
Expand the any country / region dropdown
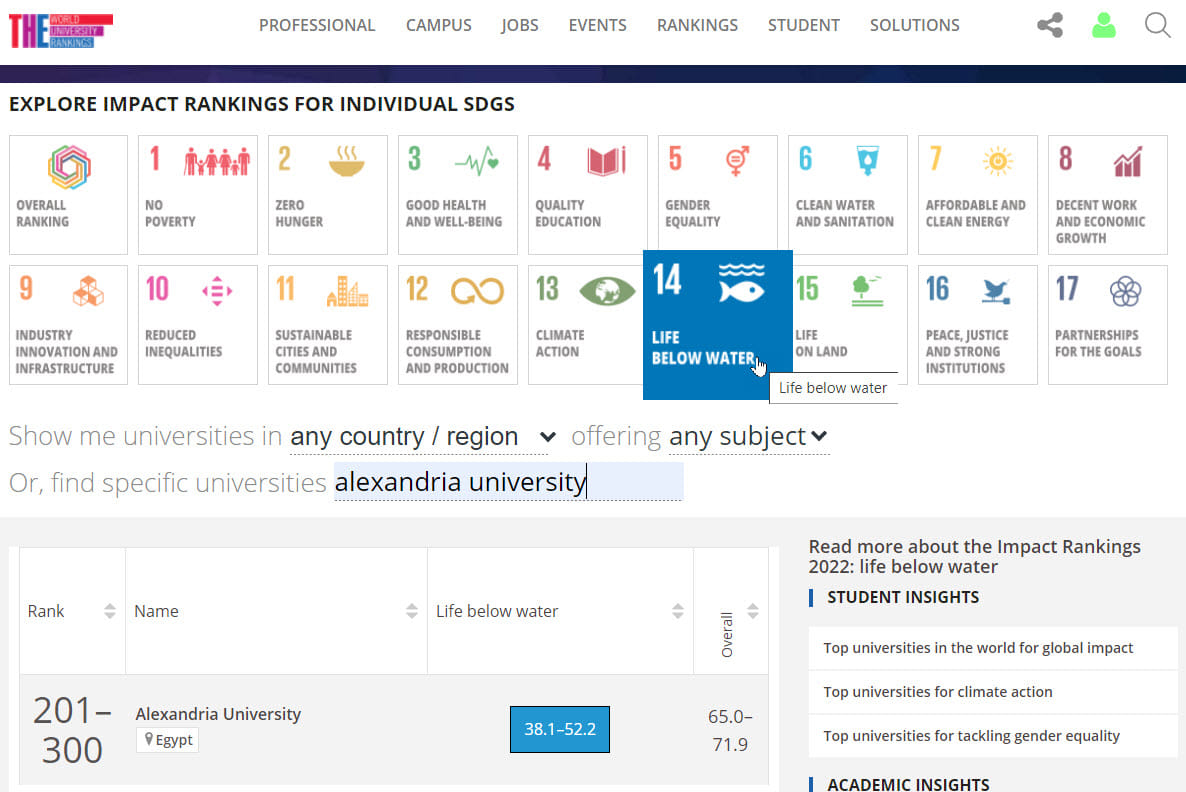coord(423,437)
